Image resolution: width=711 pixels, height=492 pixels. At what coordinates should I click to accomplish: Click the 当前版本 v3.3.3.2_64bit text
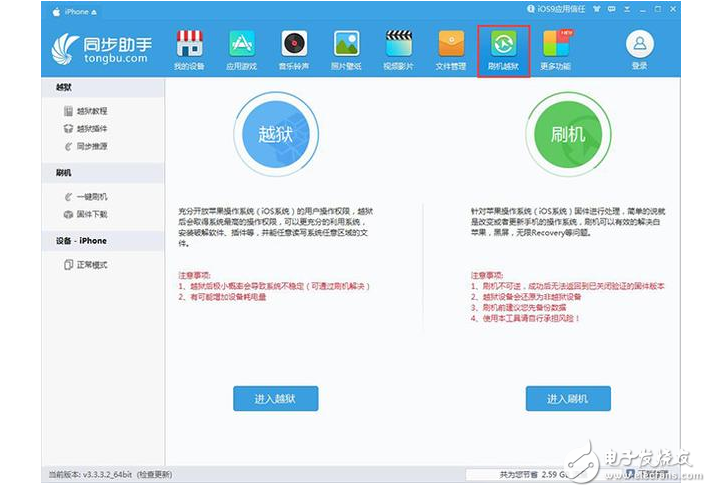90,475
